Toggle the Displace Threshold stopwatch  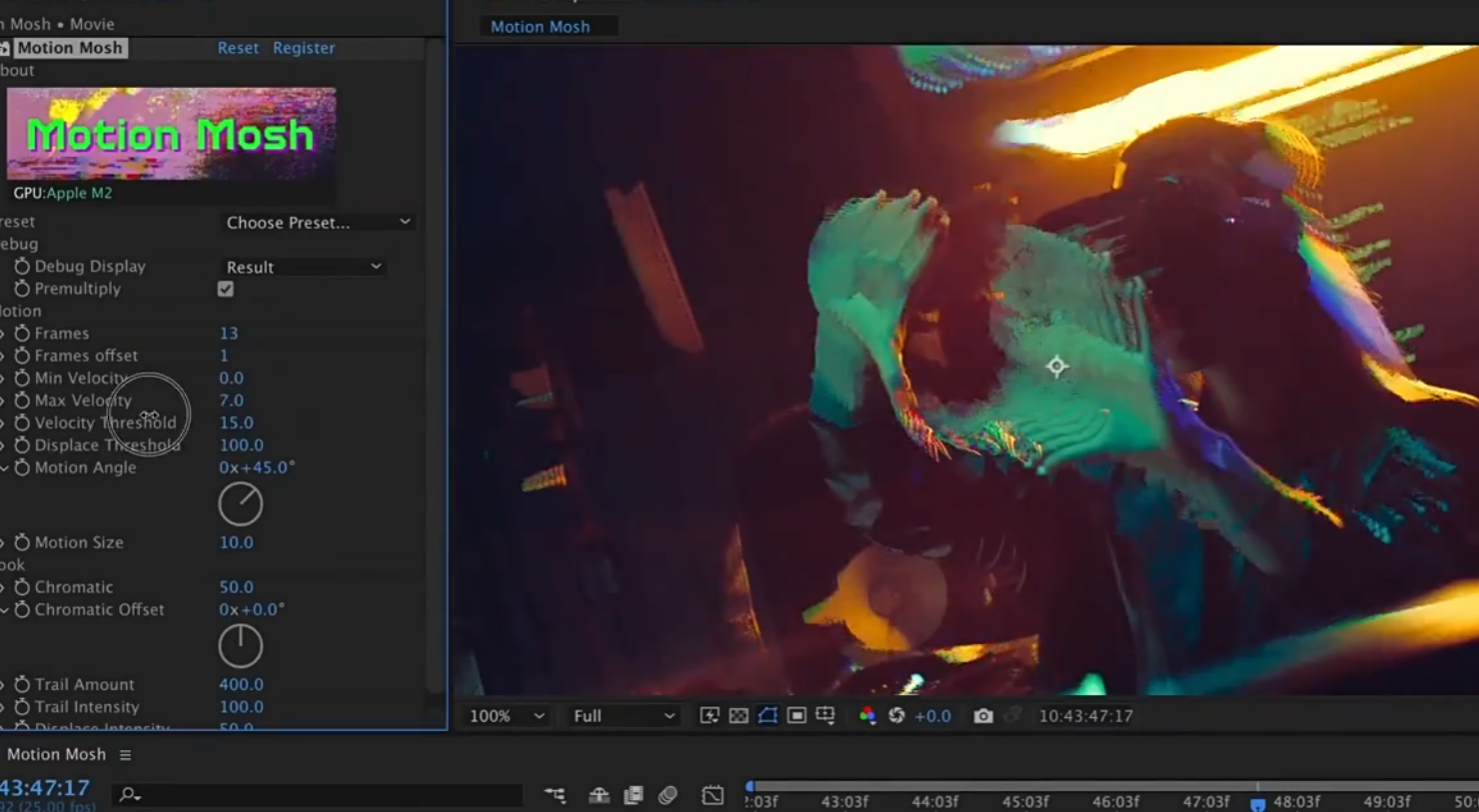[22, 445]
